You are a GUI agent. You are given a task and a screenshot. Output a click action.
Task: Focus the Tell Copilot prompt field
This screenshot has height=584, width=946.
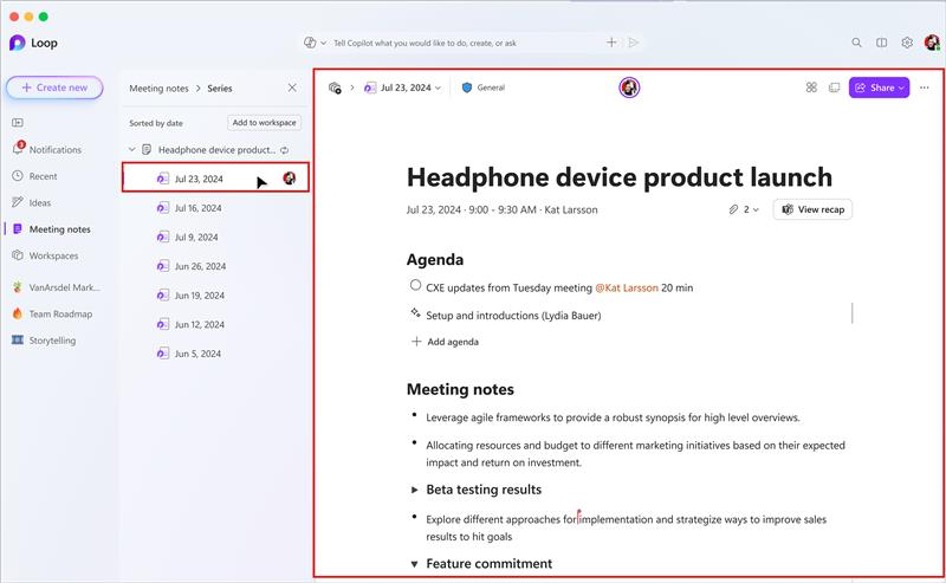pyautogui.click(x=425, y=43)
